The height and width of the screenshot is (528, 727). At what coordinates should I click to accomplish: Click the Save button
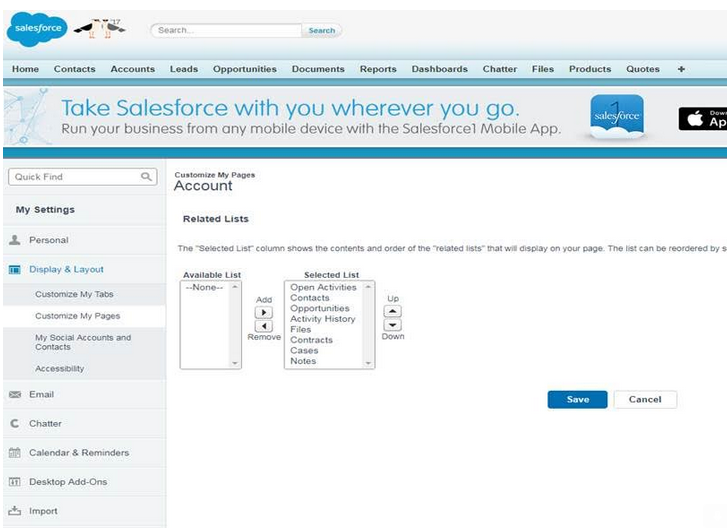577,400
